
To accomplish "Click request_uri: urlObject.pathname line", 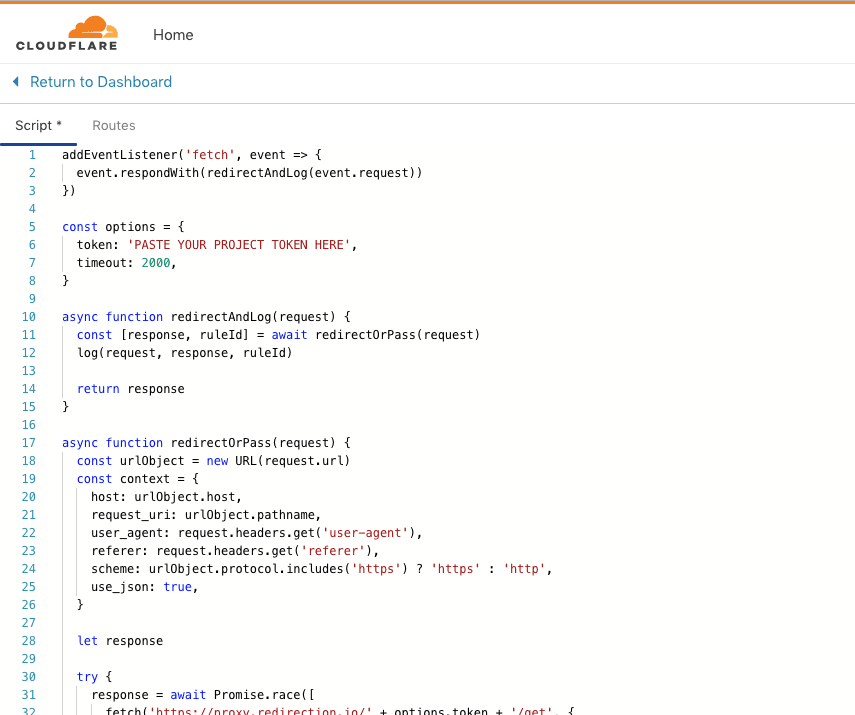I will (x=206, y=515).
